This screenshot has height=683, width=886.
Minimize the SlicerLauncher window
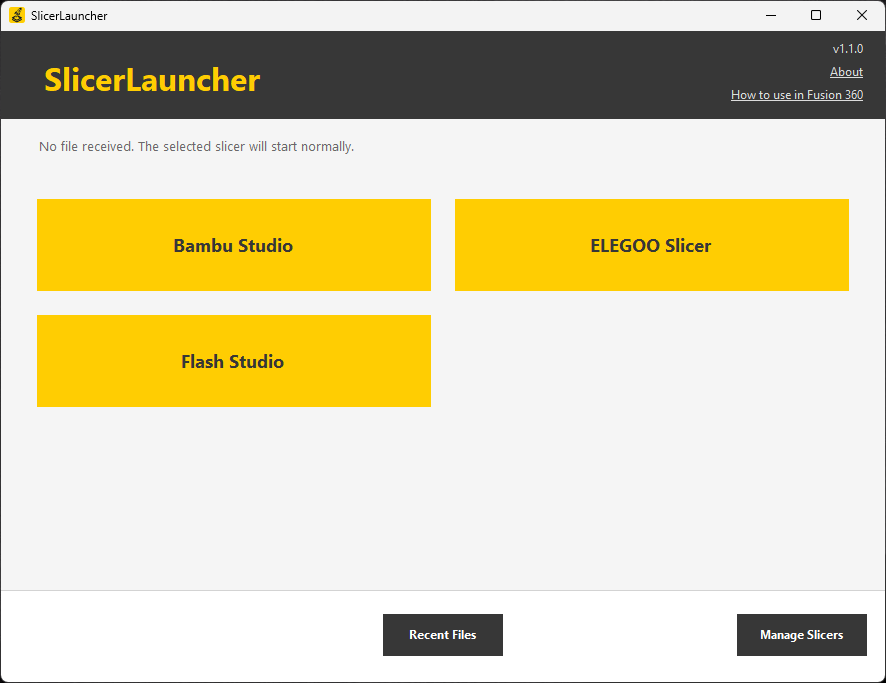click(x=771, y=15)
